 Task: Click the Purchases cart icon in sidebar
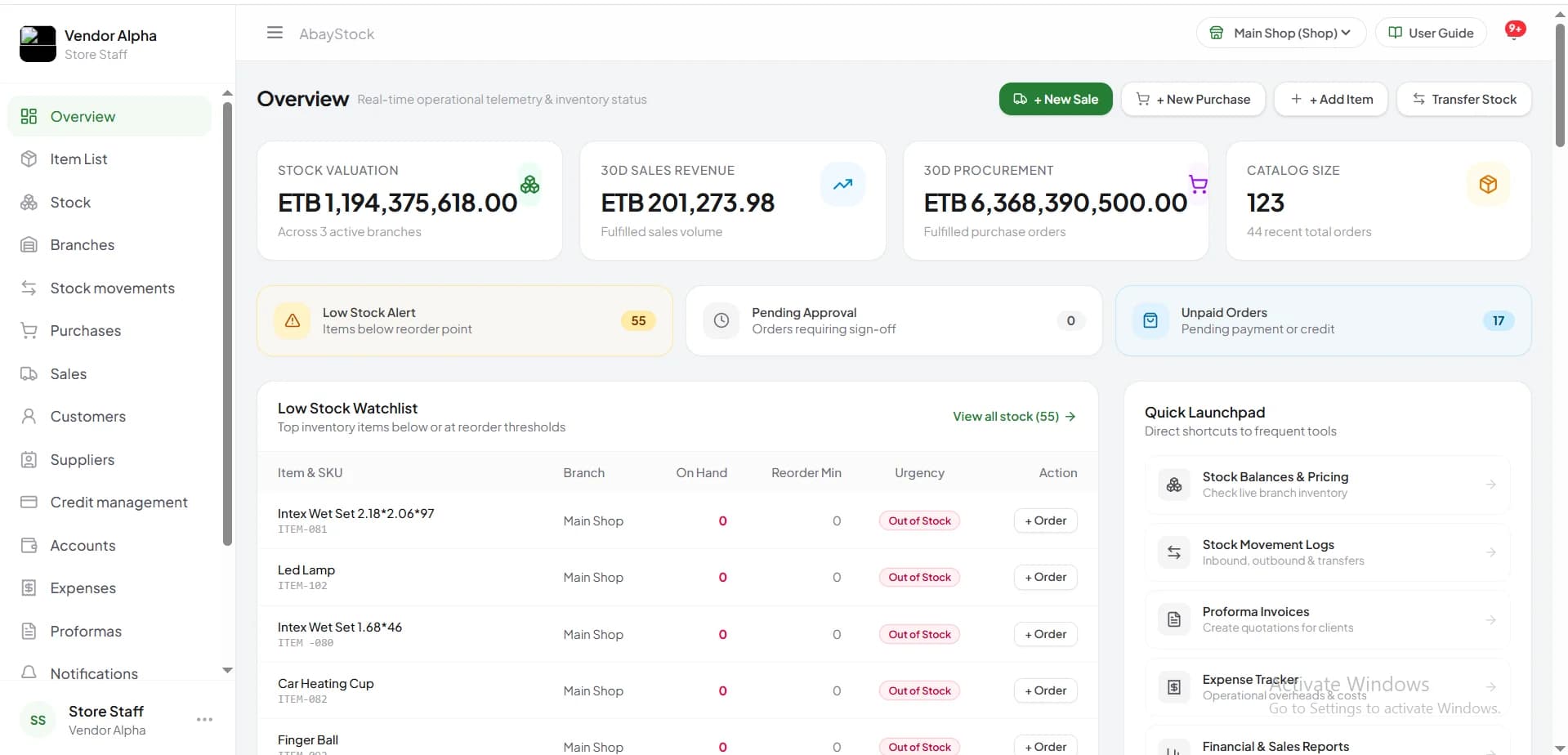29,330
